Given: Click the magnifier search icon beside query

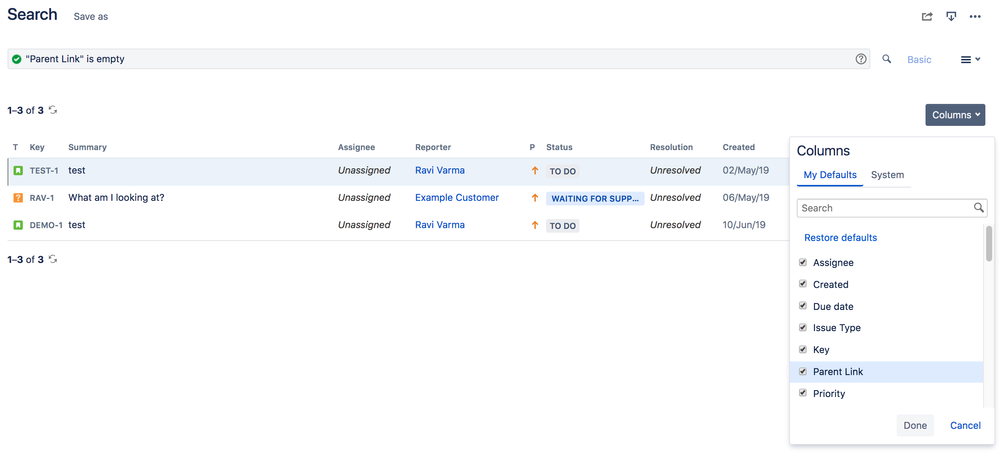Looking at the screenshot, I should (886, 59).
